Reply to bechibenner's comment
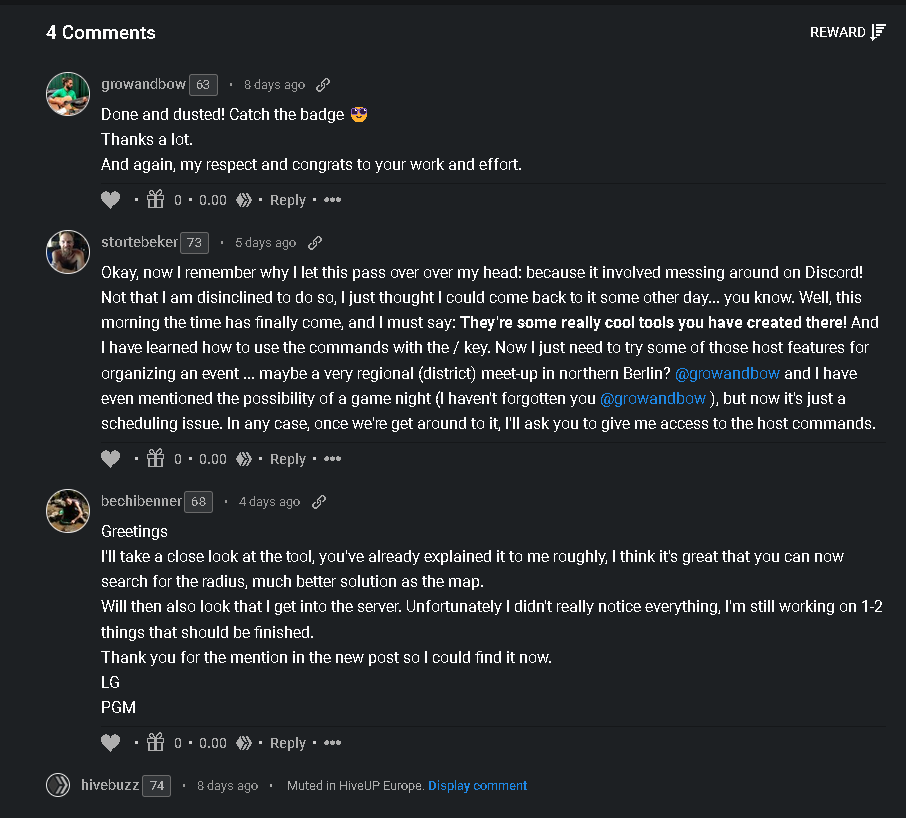 click(288, 743)
